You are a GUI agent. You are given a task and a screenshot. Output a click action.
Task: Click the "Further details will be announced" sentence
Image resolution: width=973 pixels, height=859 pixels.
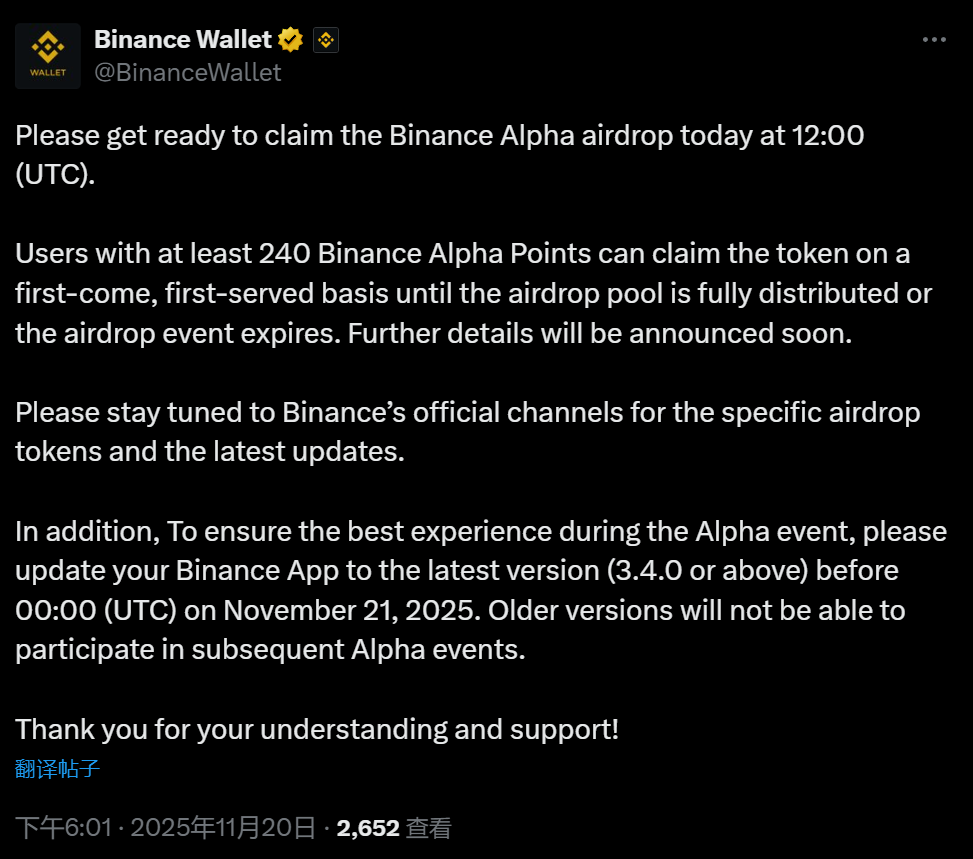click(x=599, y=333)
